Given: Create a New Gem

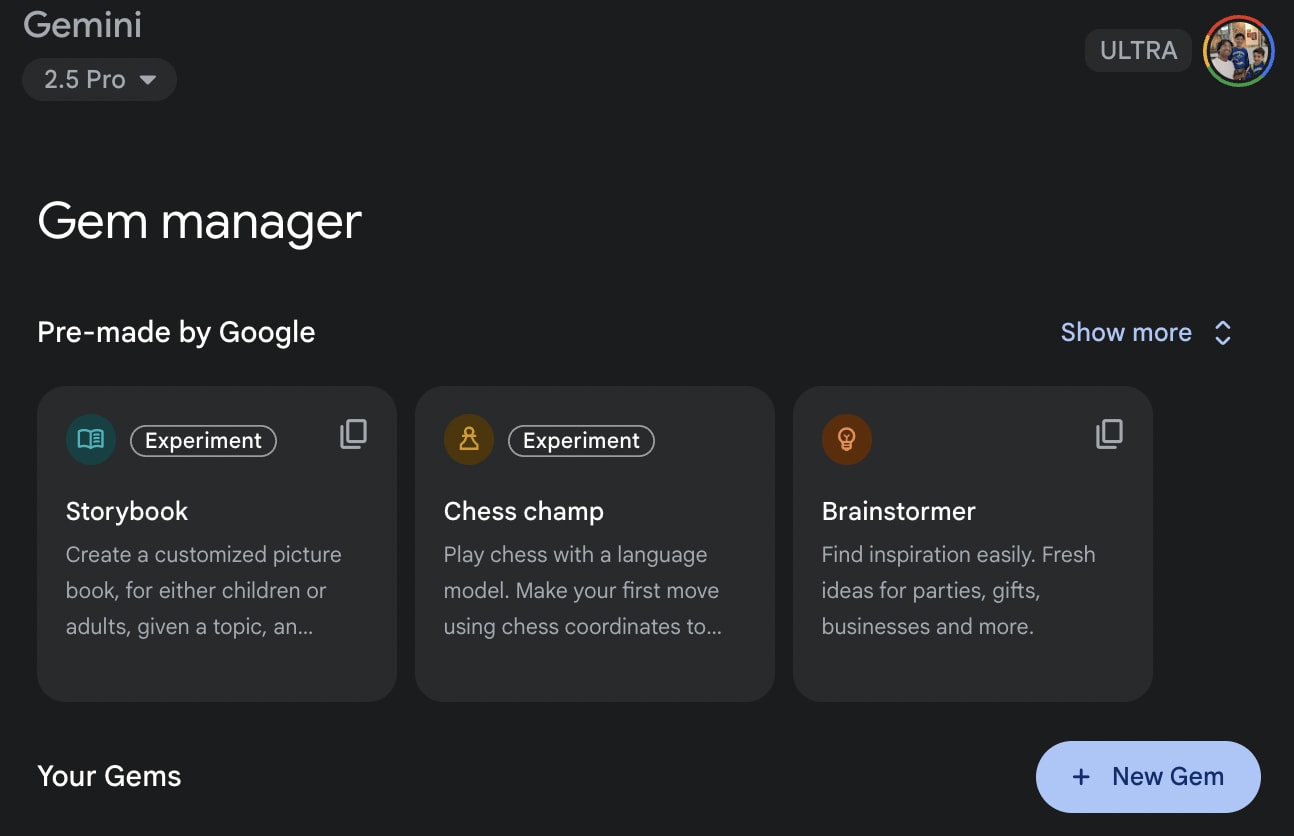Looking at the screenshot, I should (x=1148, y=777).
